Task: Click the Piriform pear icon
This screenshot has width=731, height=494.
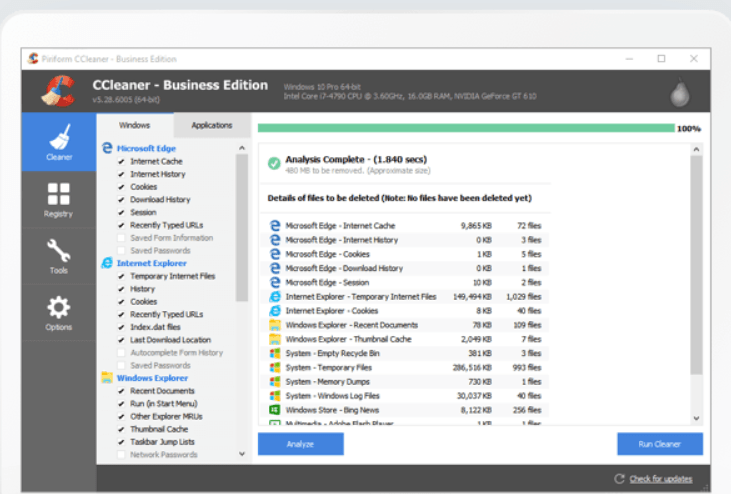Action: [x=680, y=92]
